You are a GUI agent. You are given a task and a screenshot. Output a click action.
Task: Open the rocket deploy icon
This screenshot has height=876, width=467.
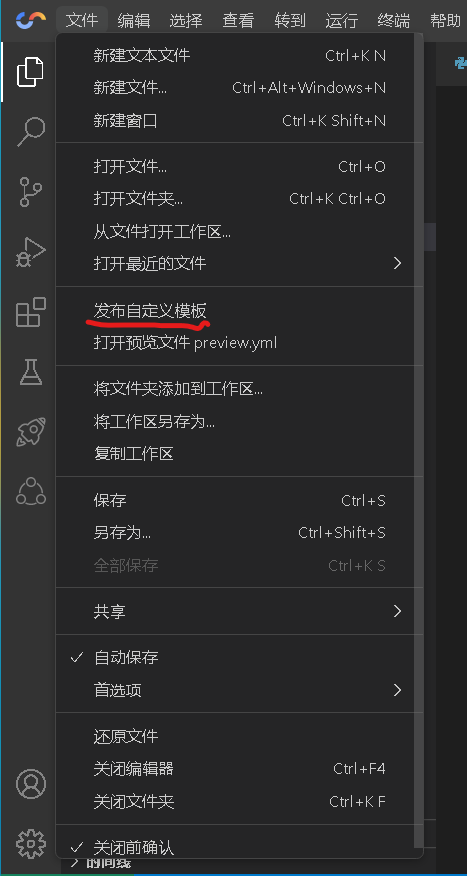(x=30, y=431)
